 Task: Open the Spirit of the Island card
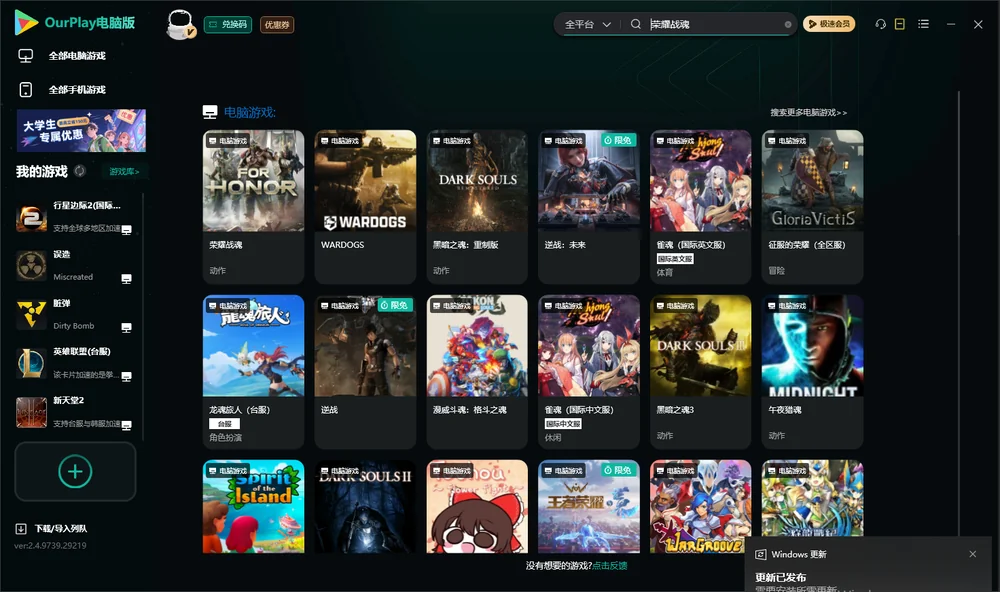coord(253,507)
